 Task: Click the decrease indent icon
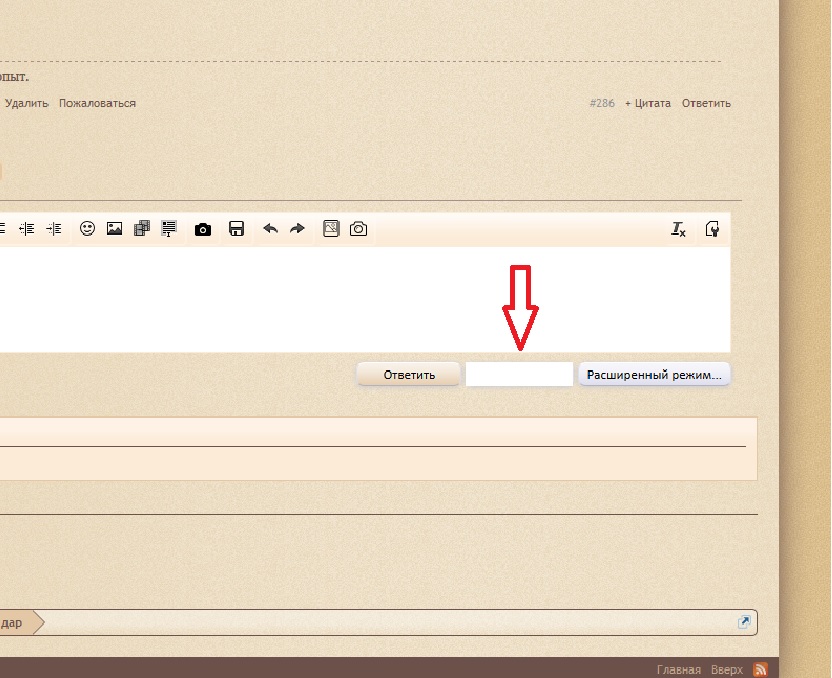[x=27, y=229]
